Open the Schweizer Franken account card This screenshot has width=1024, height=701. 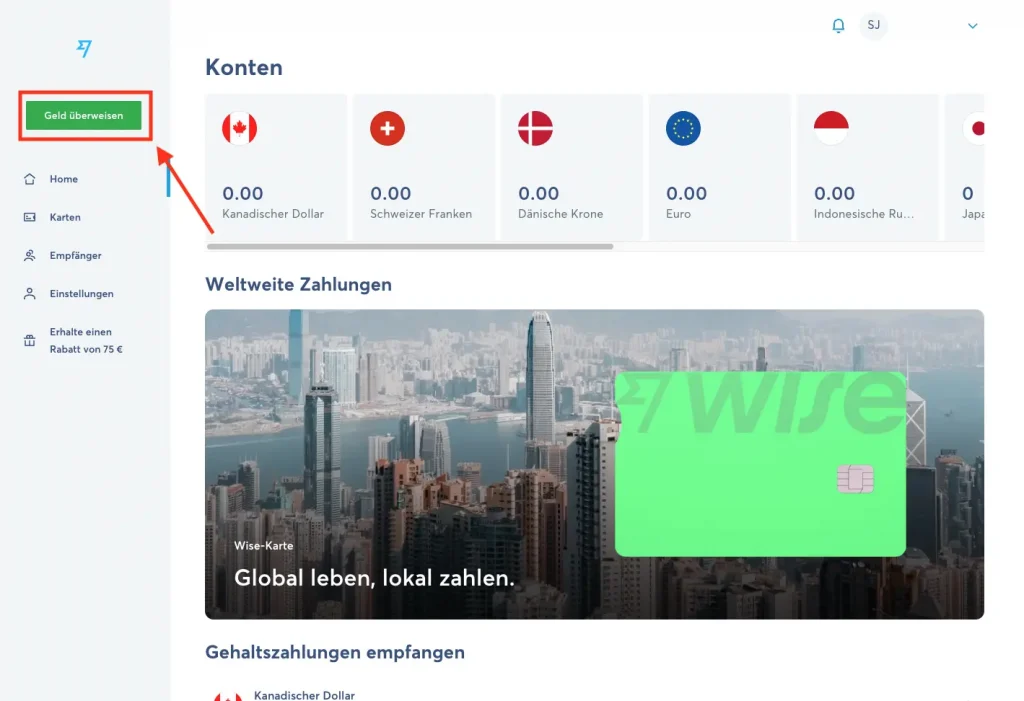424,167
